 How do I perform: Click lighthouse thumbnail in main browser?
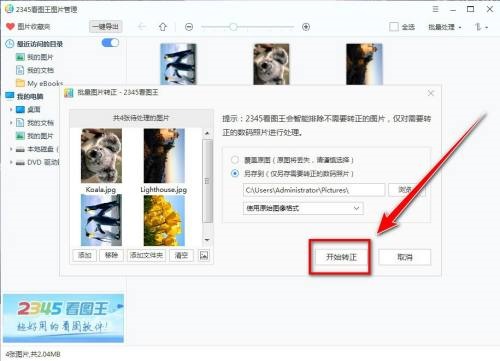364,64
